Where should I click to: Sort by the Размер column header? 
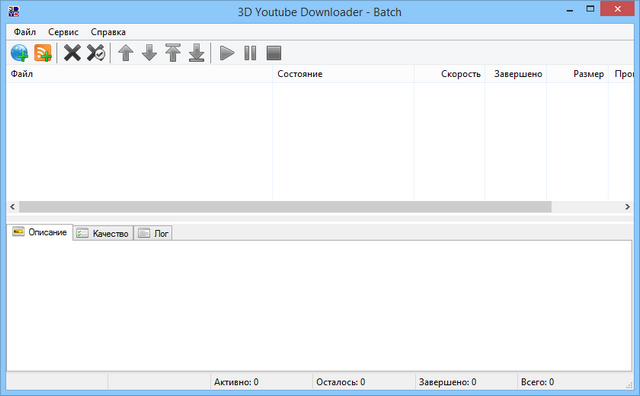(578, 74)
